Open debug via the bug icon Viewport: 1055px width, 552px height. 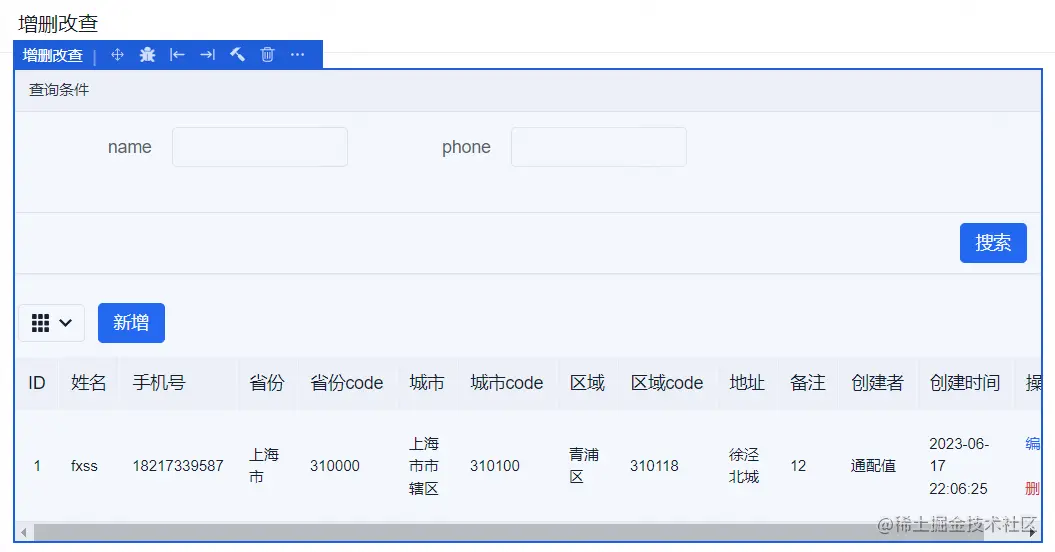click(x=147, y=55)
